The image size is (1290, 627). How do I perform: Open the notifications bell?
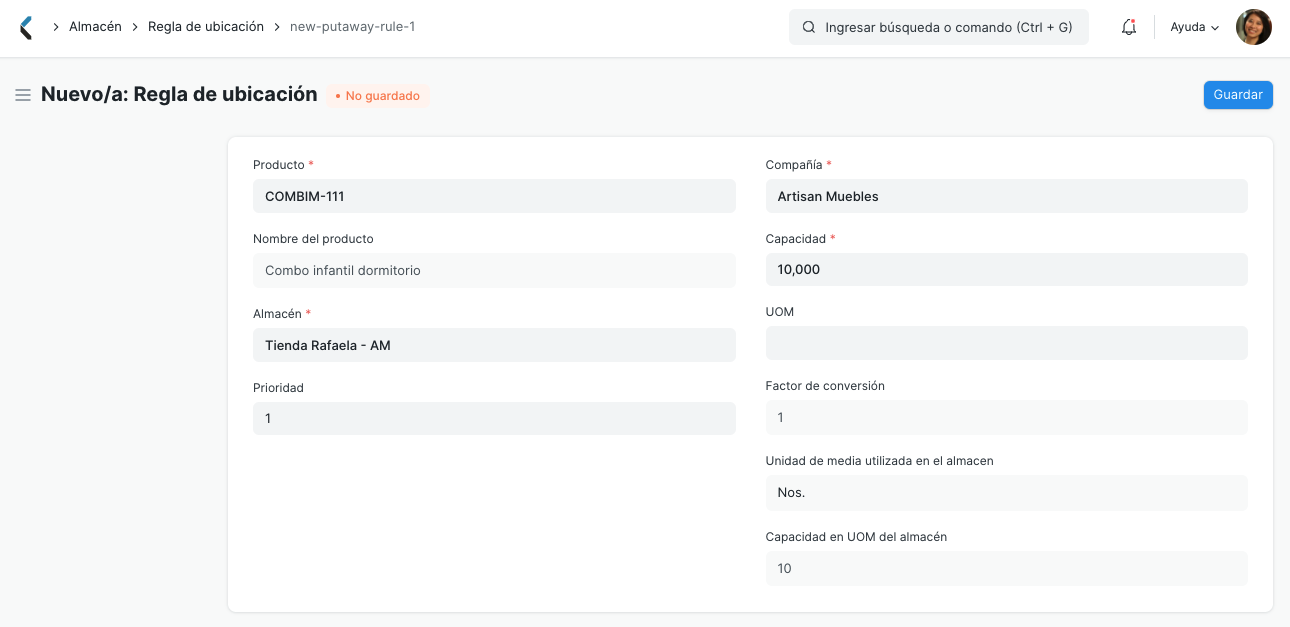tap(1129, 27)
